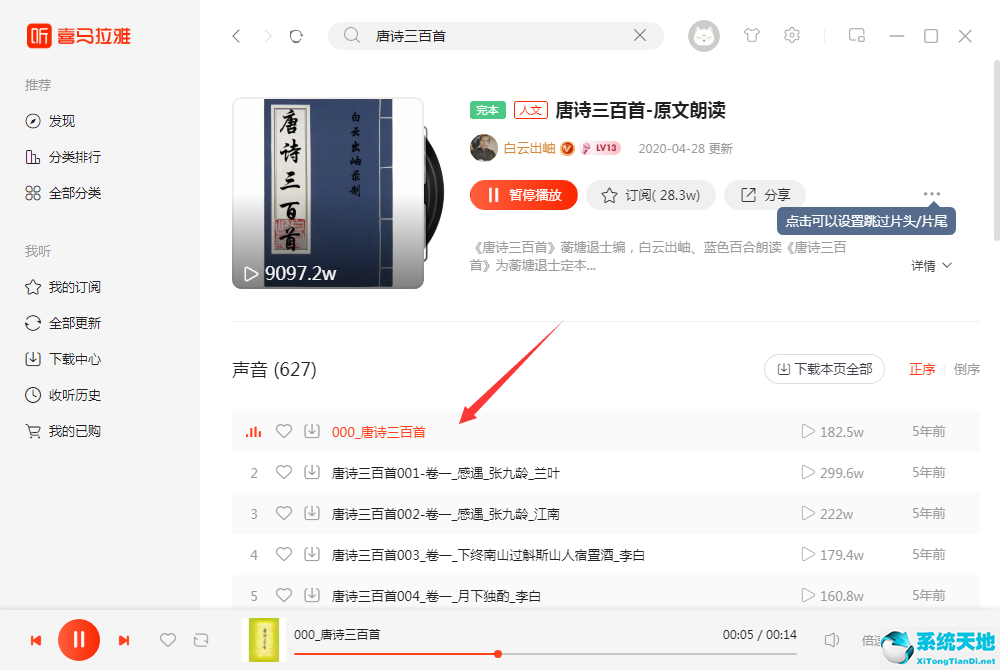Download track 唐诗三百首001-卷一_感遇_张九龄_兰叶
1000x670 pixels.
tap(312, 472)
